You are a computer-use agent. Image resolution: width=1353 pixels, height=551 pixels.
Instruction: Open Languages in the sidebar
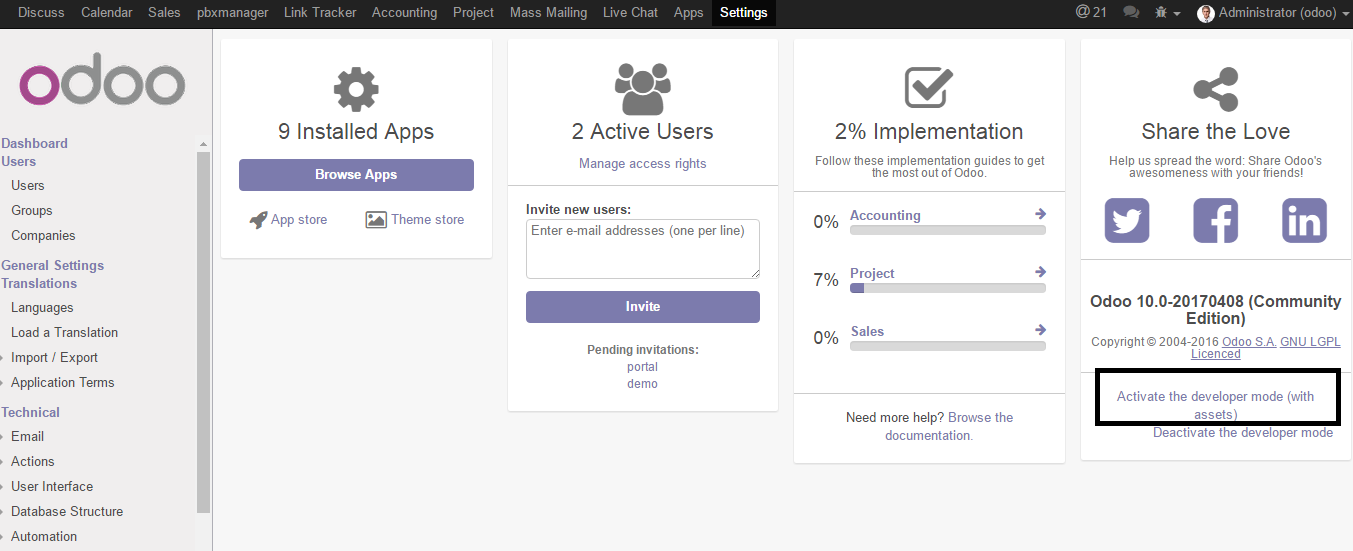[x=42, y=308]
